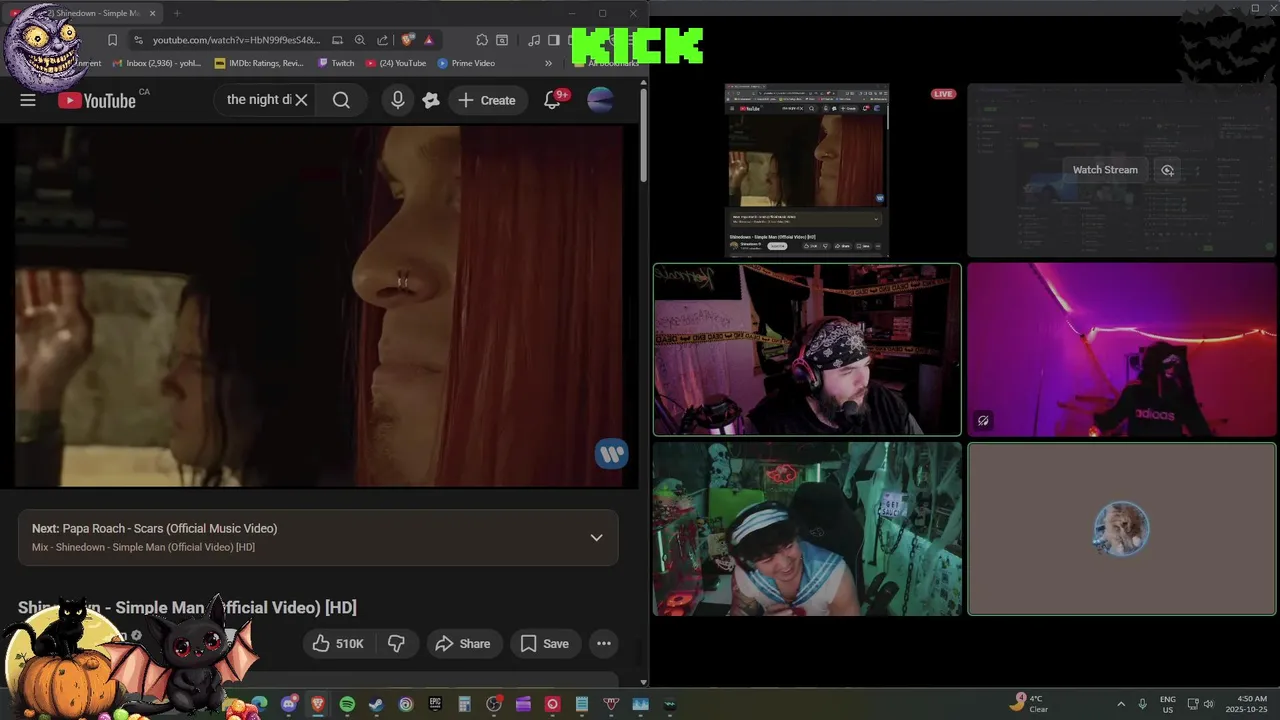Share this page via address bar icon
Image resolution: width=1280 pixels, height=720 pixels.
[382, 40]
